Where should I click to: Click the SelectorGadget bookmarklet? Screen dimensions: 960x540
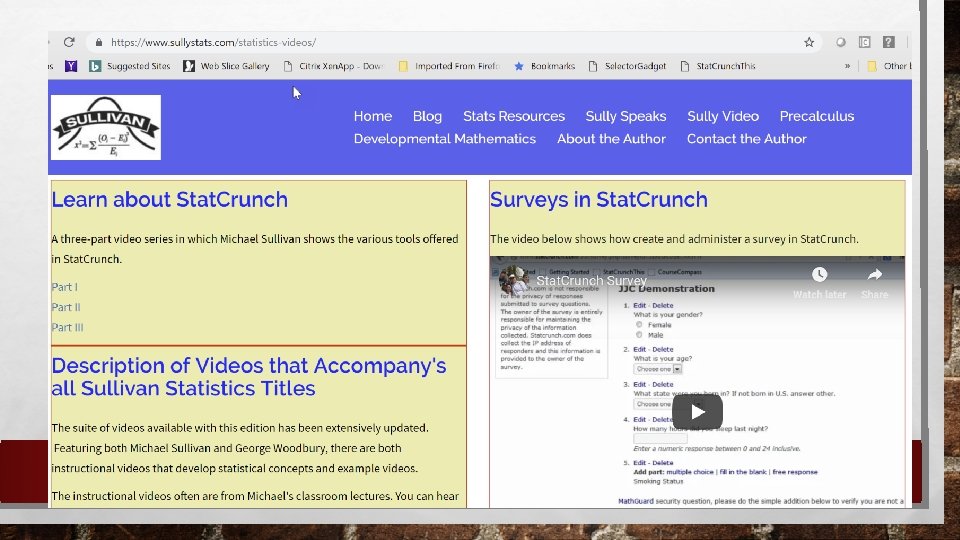click(x=627, y=66)
